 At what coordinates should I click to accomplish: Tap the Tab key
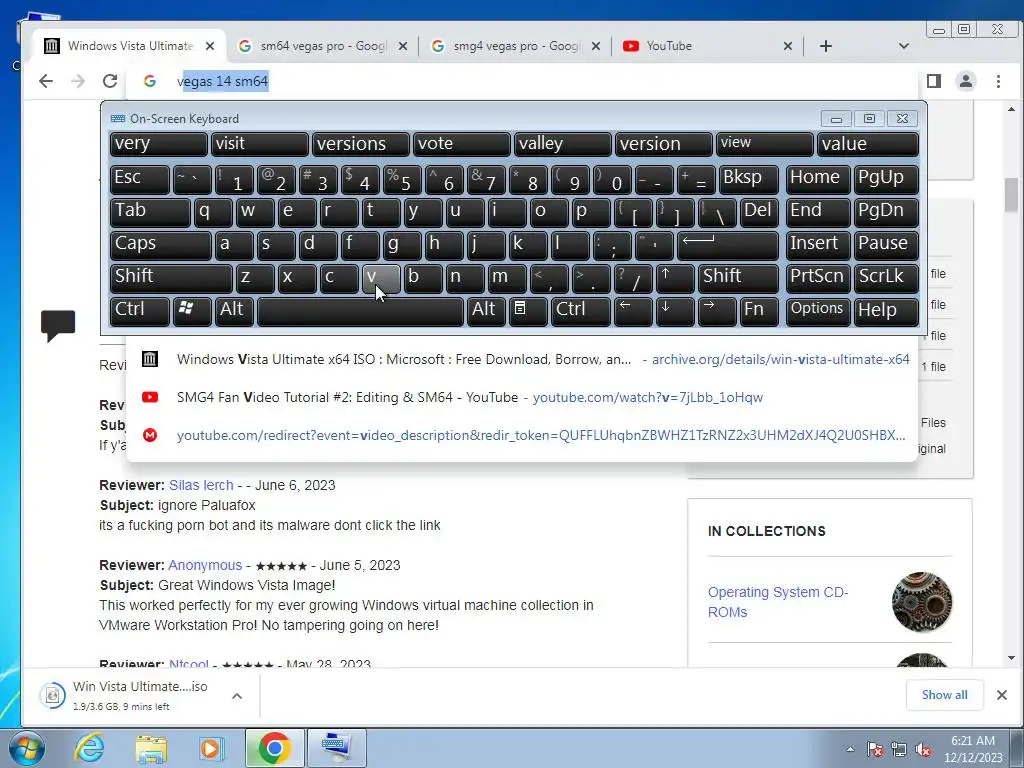coord(150,212)
